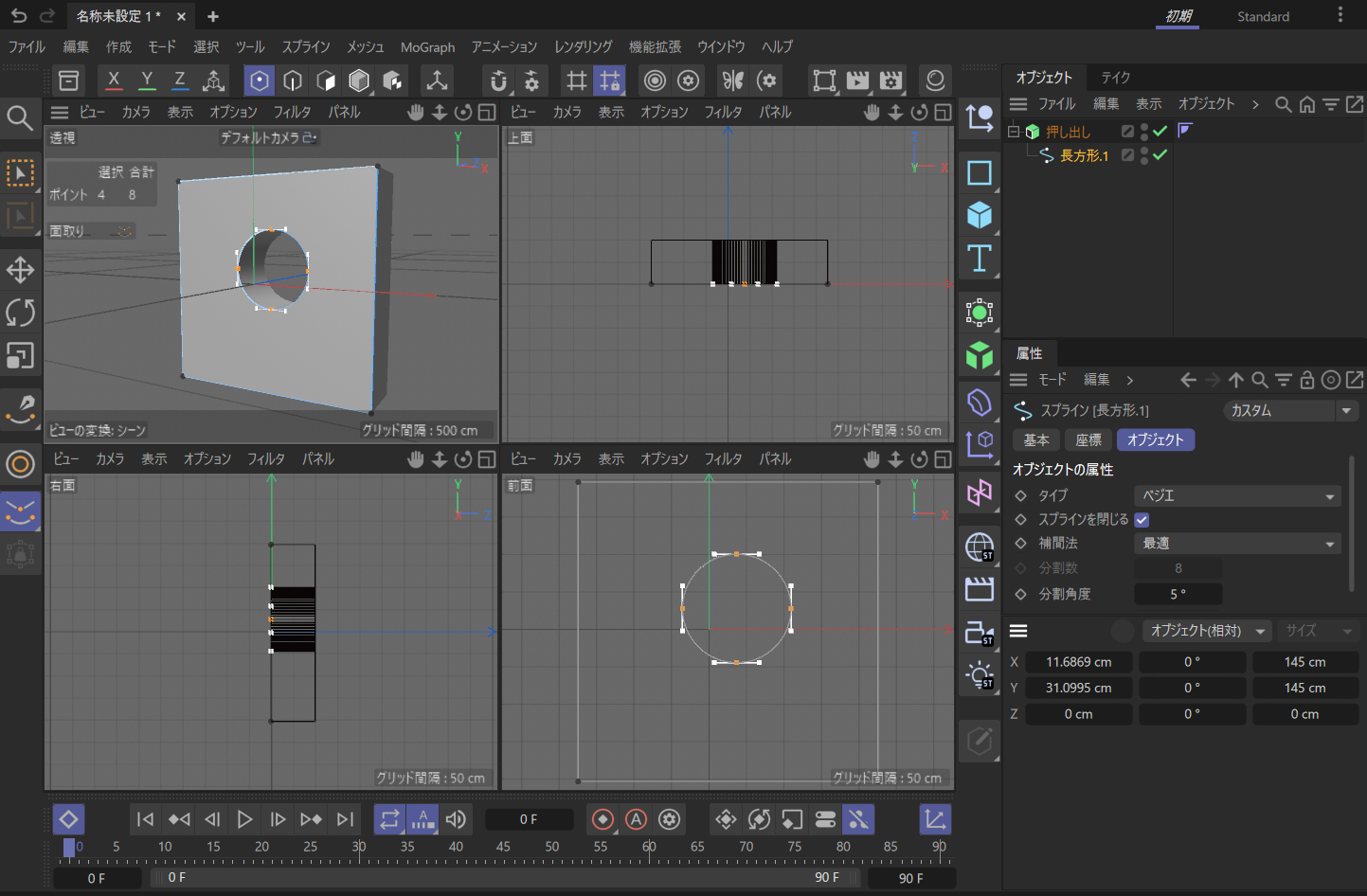Click the 座標 attribute tab button

(1088, 440)
